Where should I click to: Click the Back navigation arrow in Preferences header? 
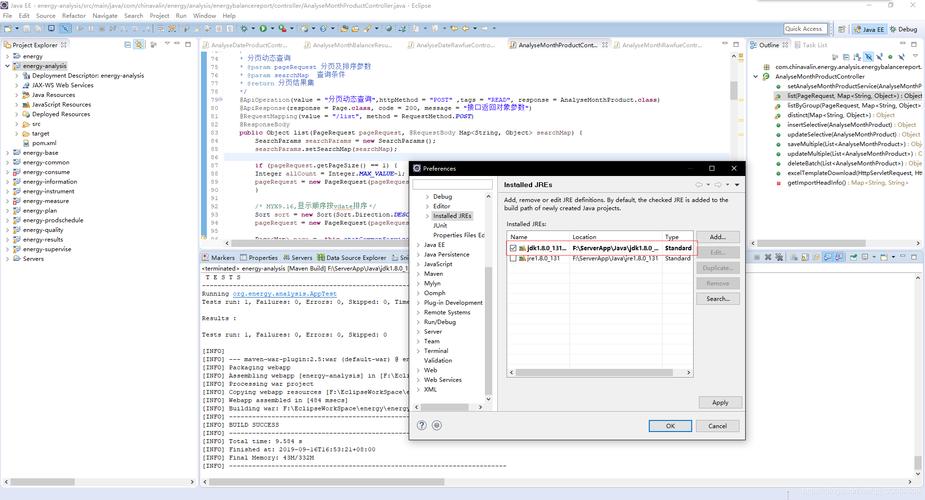coord(699,185)
